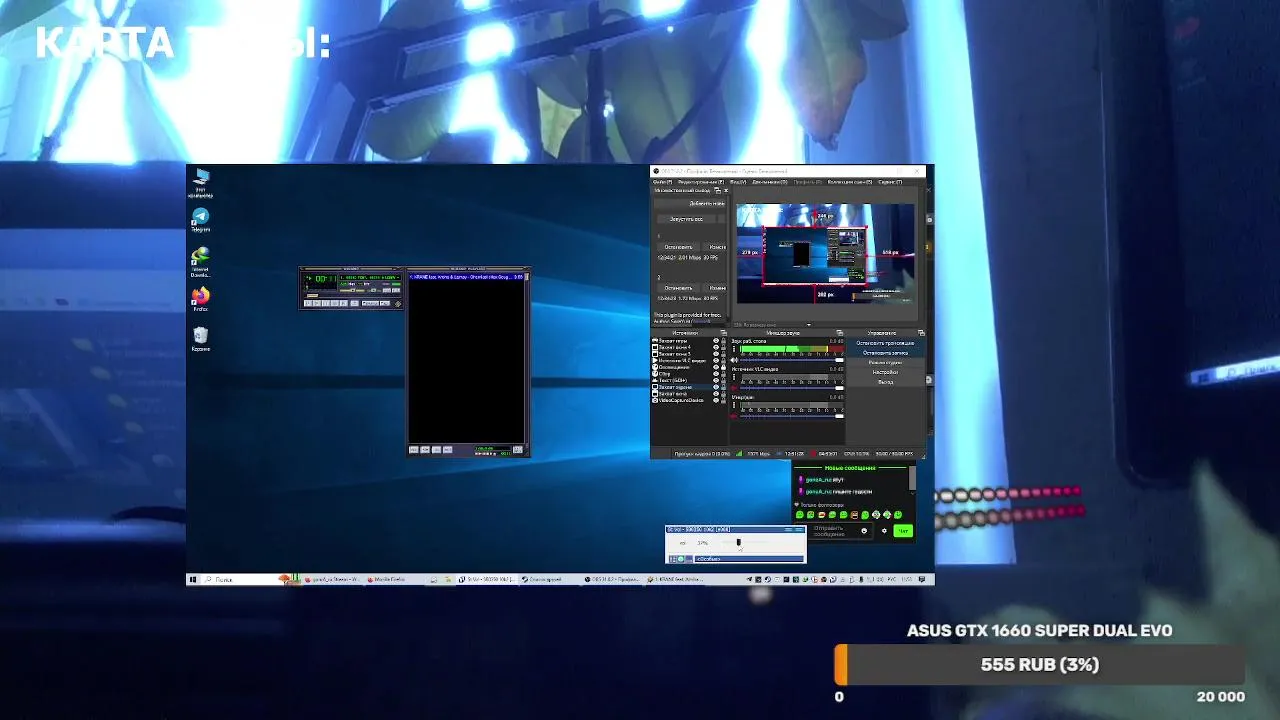
Task: Pop out the Управление dock icon
Action: [x=921, y=333]
